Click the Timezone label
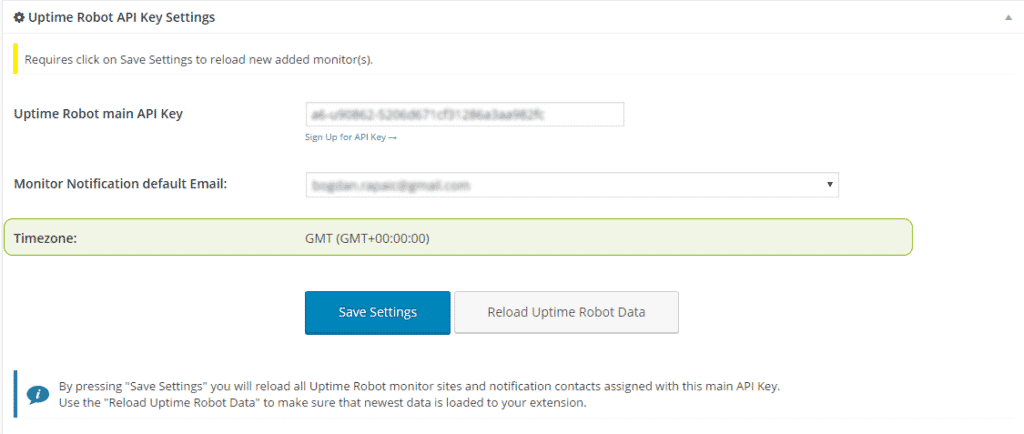The image size is (1024, 434). click(46, 238)
